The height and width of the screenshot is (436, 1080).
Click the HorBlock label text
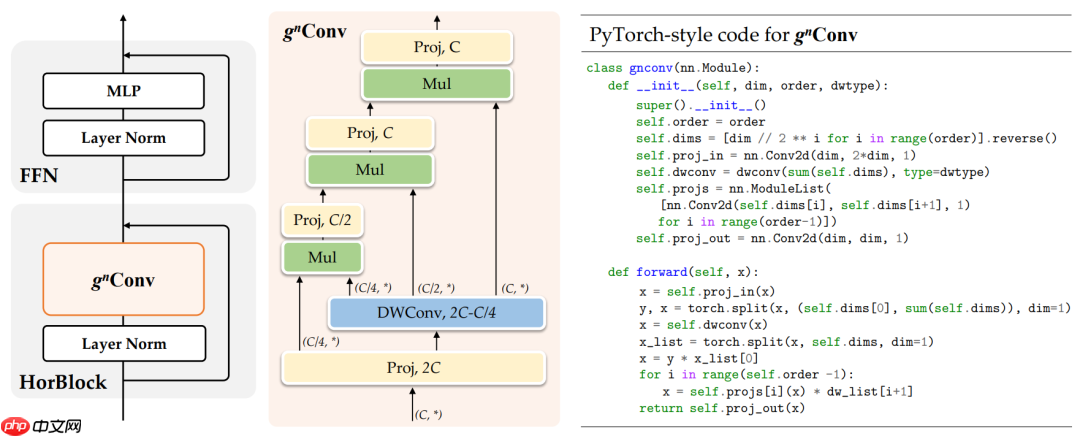63,382
